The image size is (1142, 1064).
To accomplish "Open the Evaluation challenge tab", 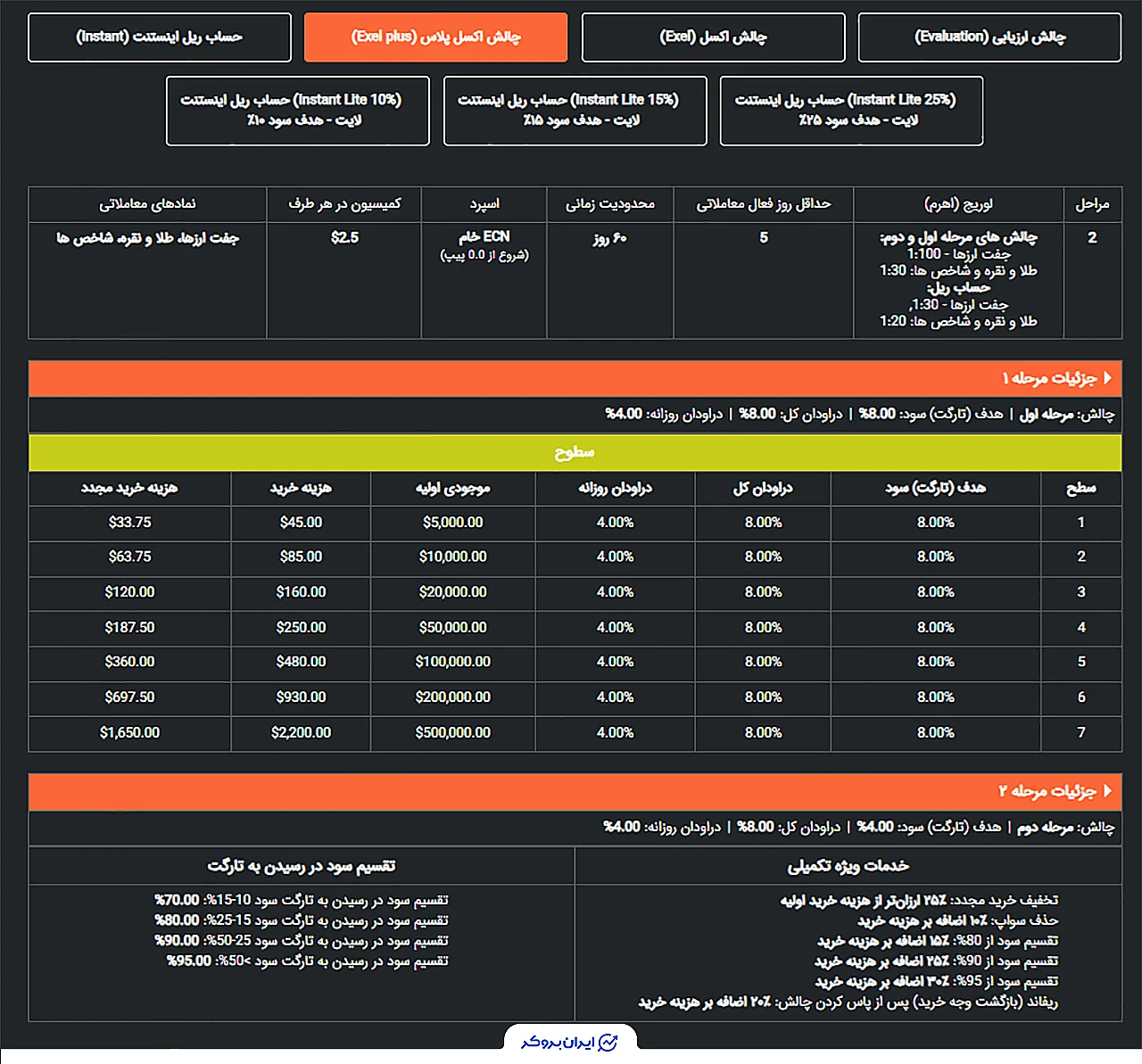I will [989, 37].
